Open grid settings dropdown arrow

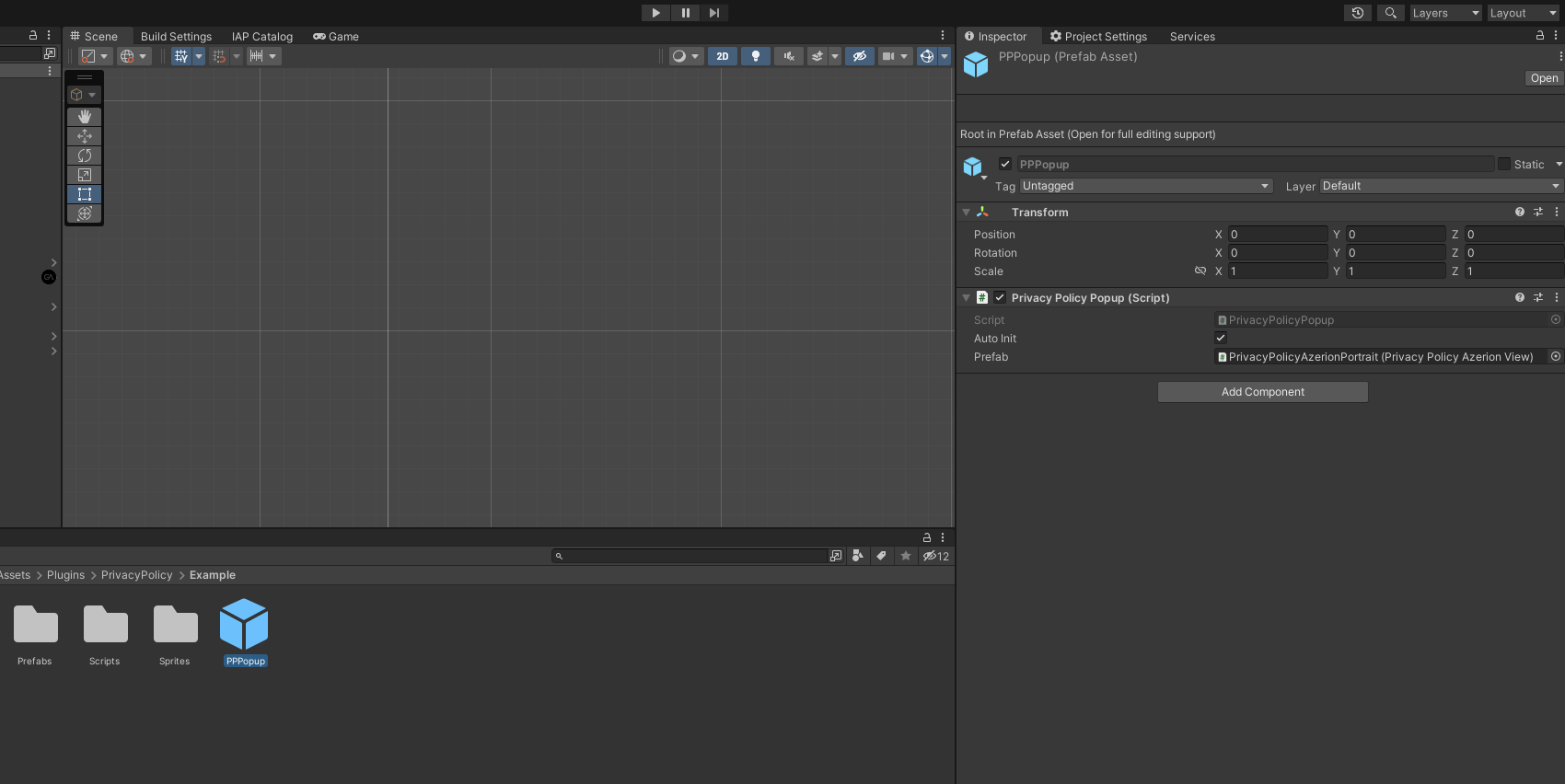[x=199, y=56]
